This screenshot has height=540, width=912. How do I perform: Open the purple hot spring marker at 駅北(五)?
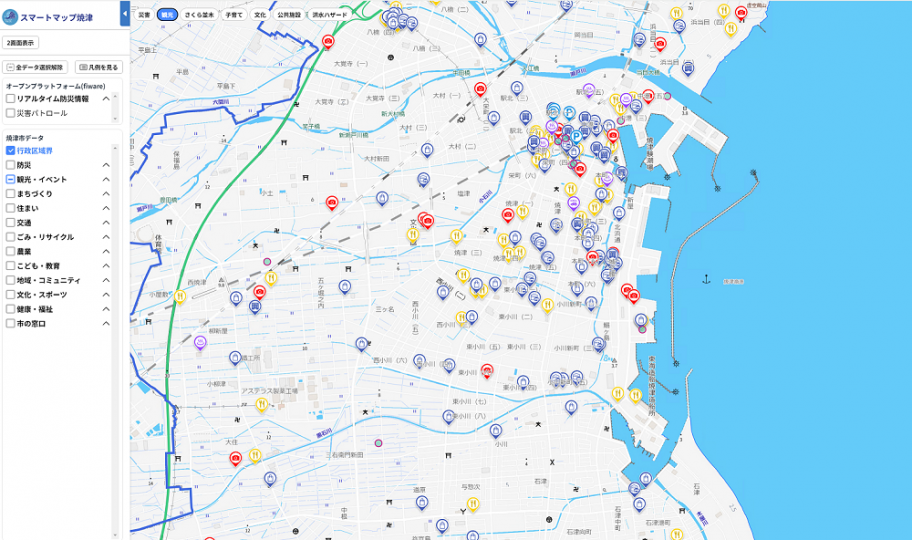(x=589, y=90)
